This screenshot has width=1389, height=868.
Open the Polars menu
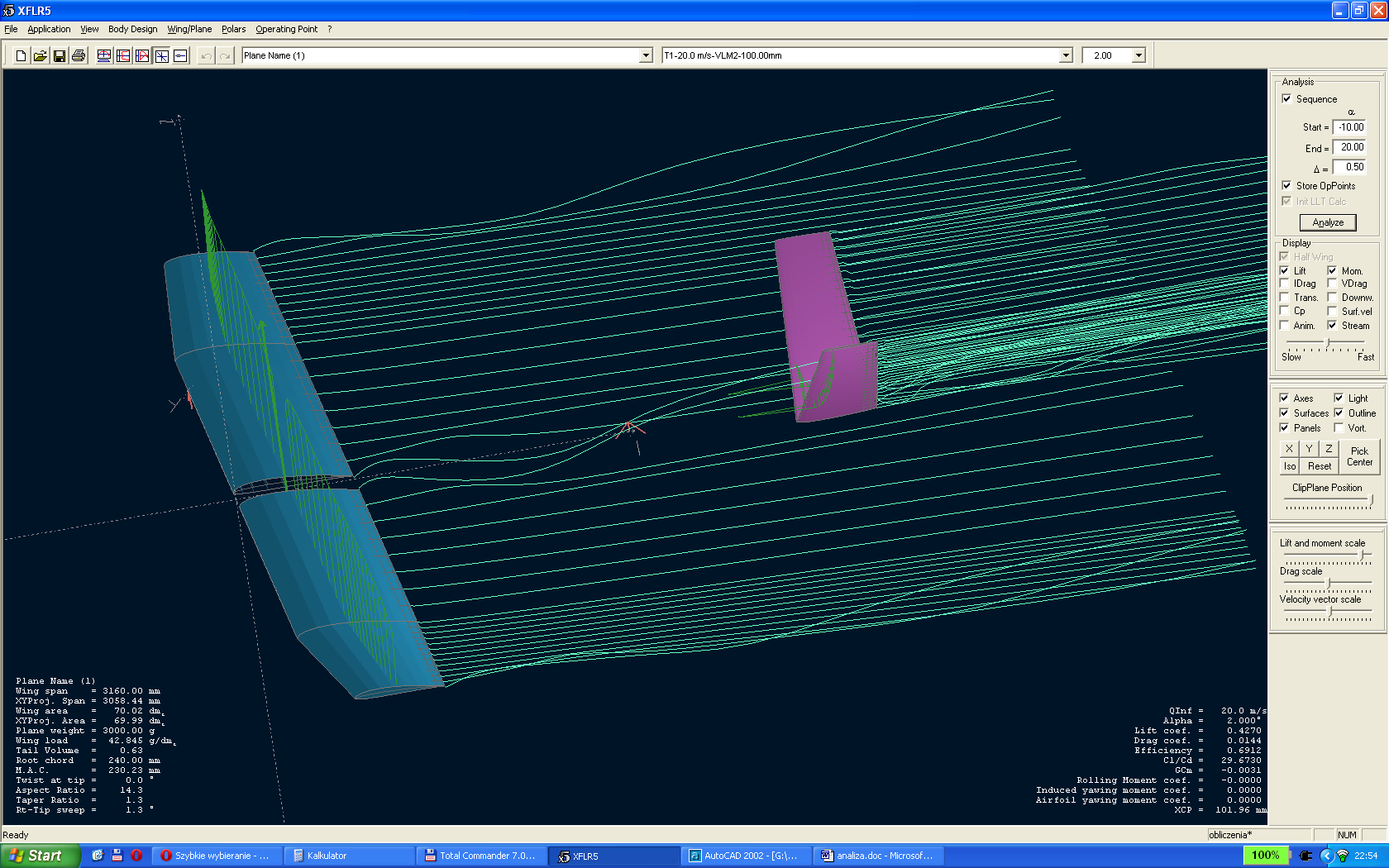(233, 29)
